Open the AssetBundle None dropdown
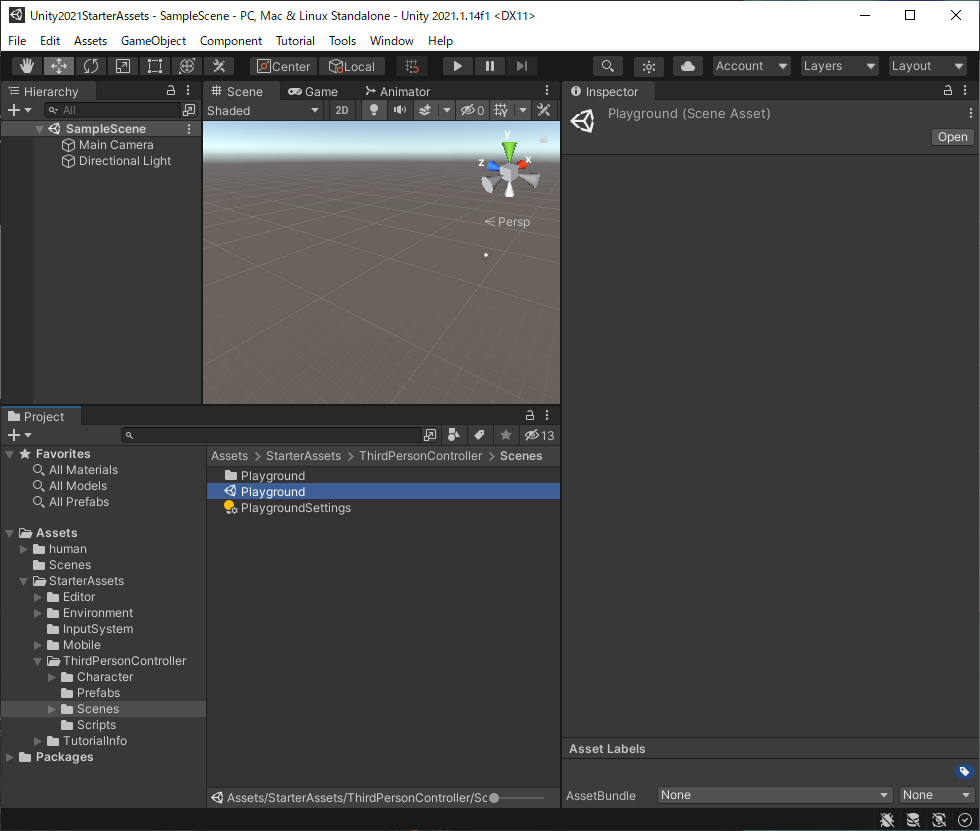Image resolution: width=980 pixels, height=831 pixels. (773, 794)
